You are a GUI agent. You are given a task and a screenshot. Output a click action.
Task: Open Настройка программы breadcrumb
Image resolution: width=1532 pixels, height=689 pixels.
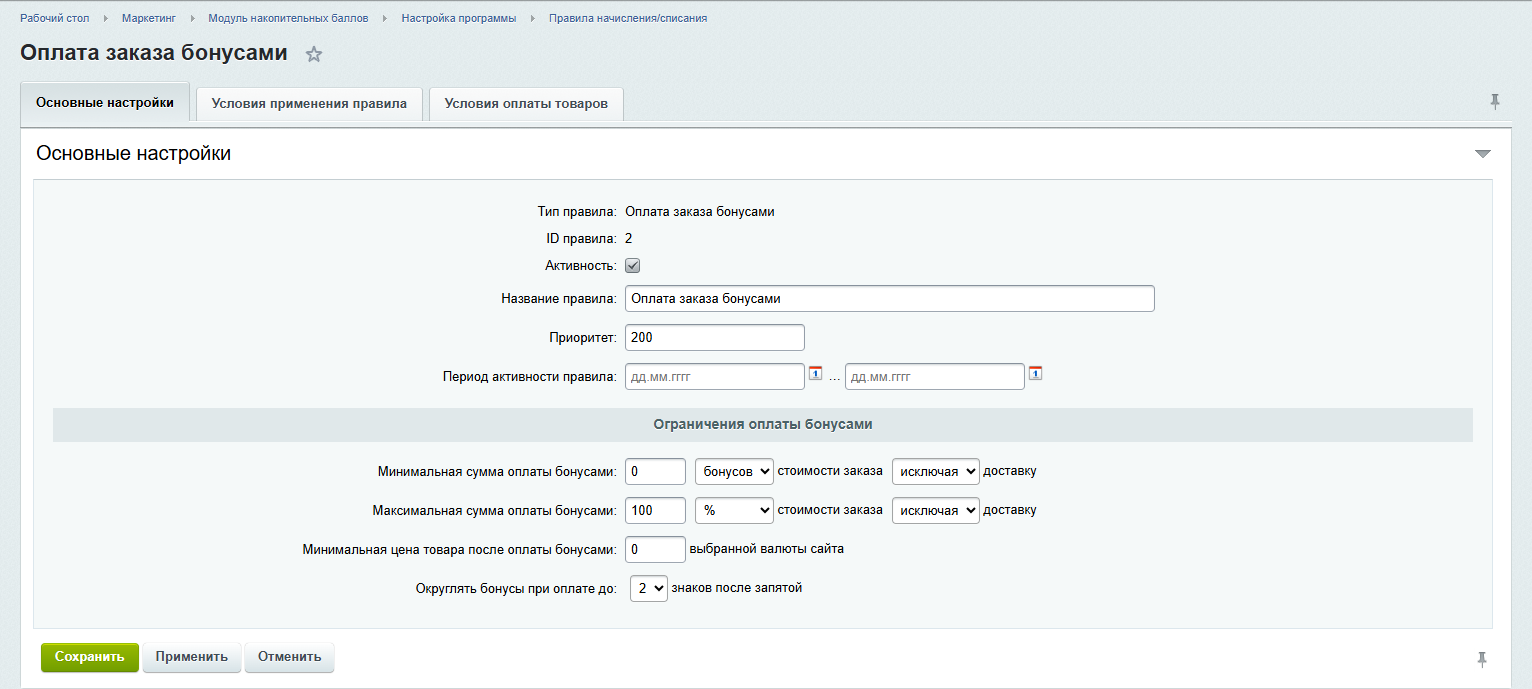[x=459, y=18]
